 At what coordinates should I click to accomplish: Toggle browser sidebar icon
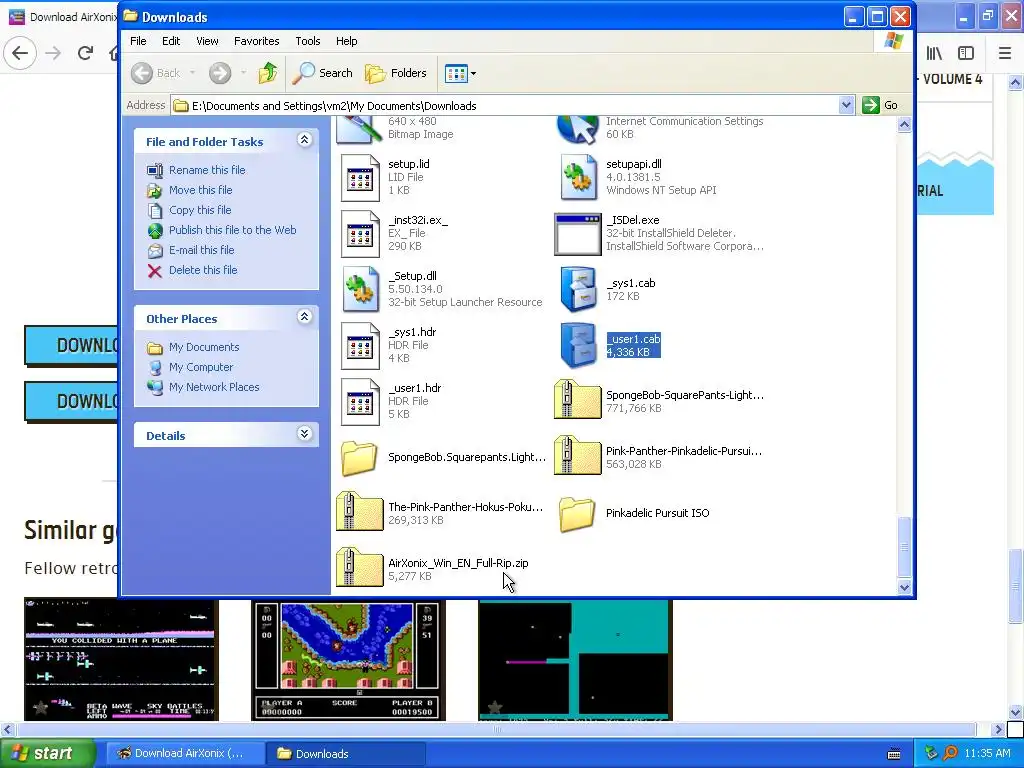click(x=966, y=53)
